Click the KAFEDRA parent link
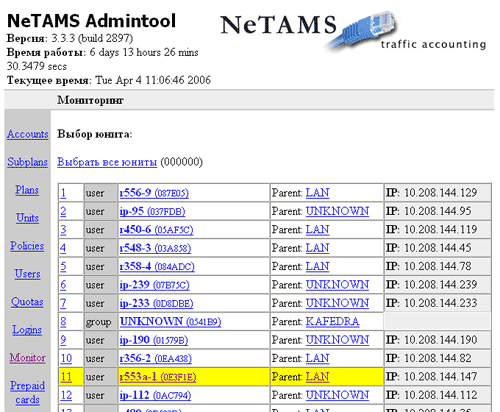The height and width of the screenshot is (412, 500). coord(332,321)
